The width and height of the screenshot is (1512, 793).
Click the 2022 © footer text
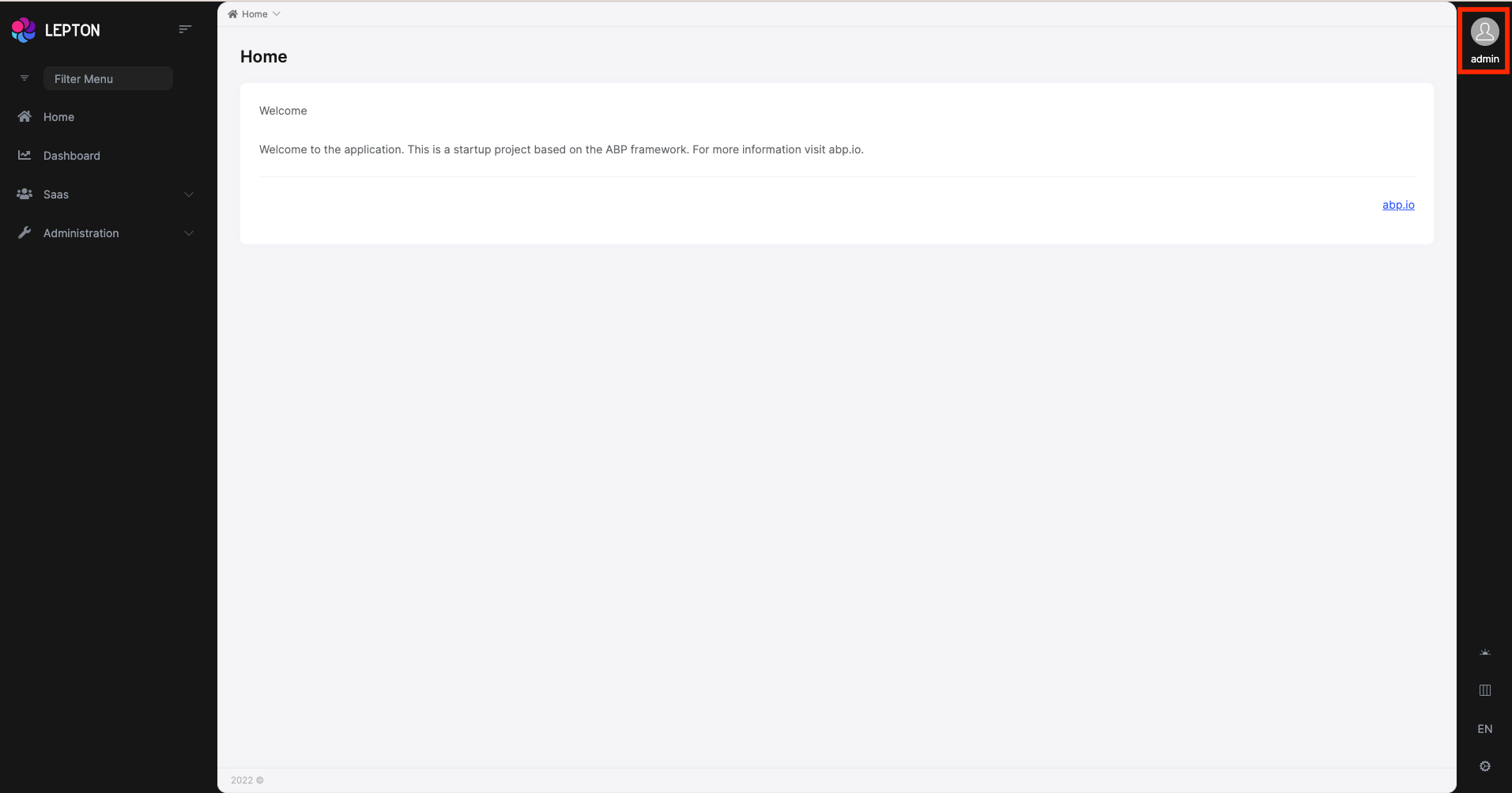[247, 780]
